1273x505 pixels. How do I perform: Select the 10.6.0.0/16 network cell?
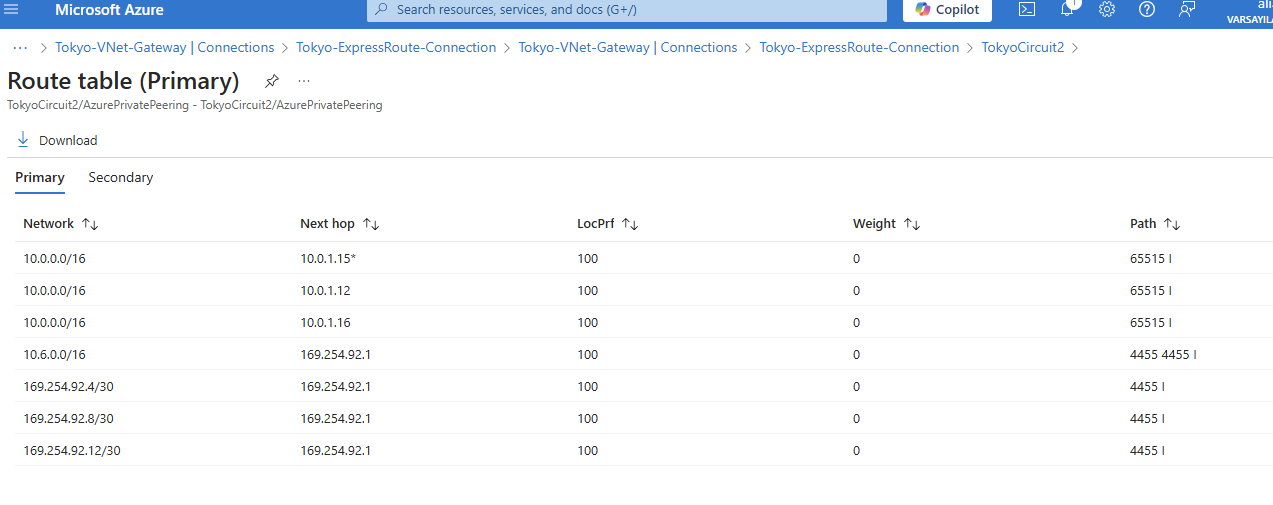54,355
